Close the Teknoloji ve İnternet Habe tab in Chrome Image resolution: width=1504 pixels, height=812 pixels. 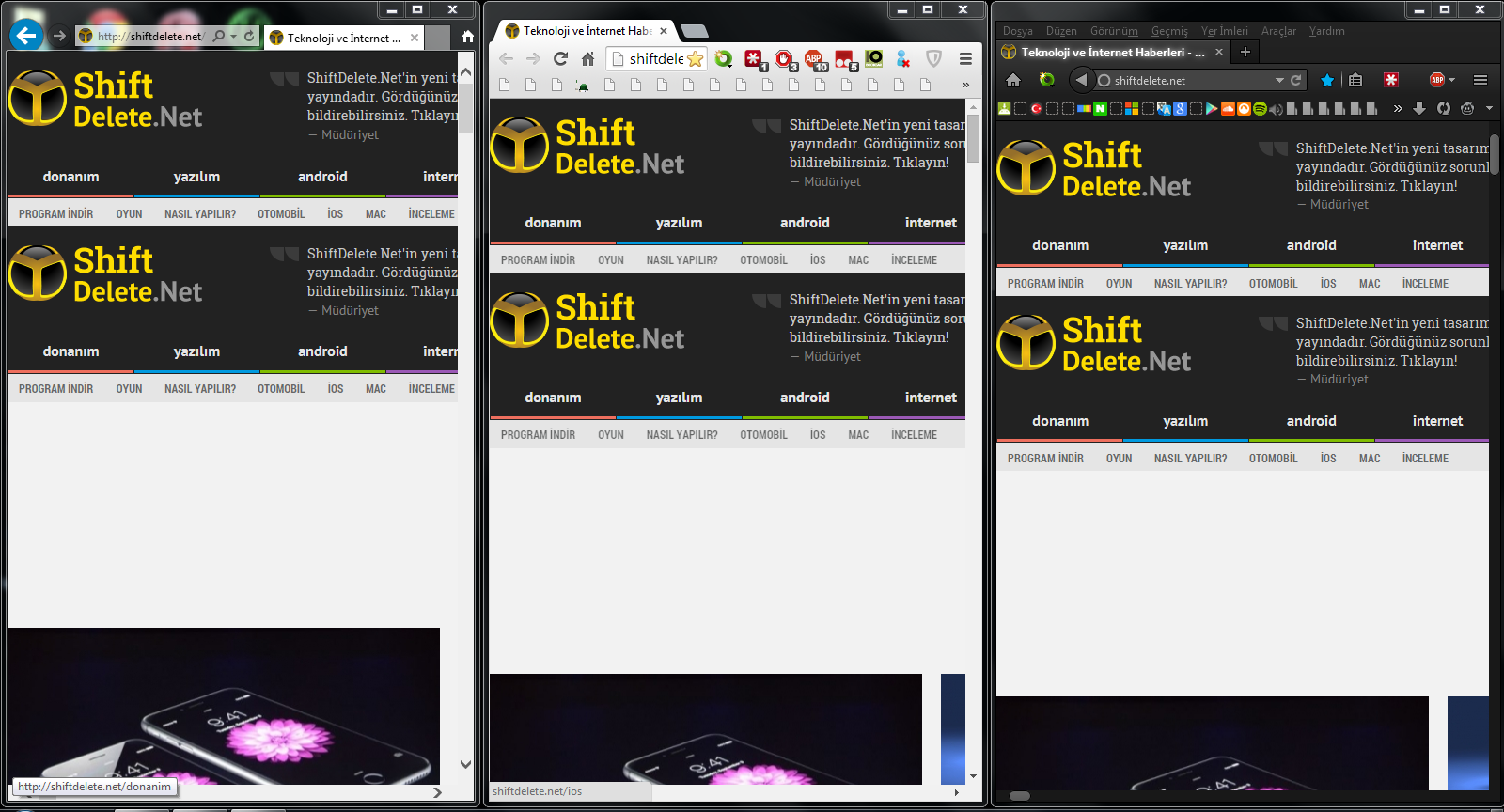tap(664, 31)
